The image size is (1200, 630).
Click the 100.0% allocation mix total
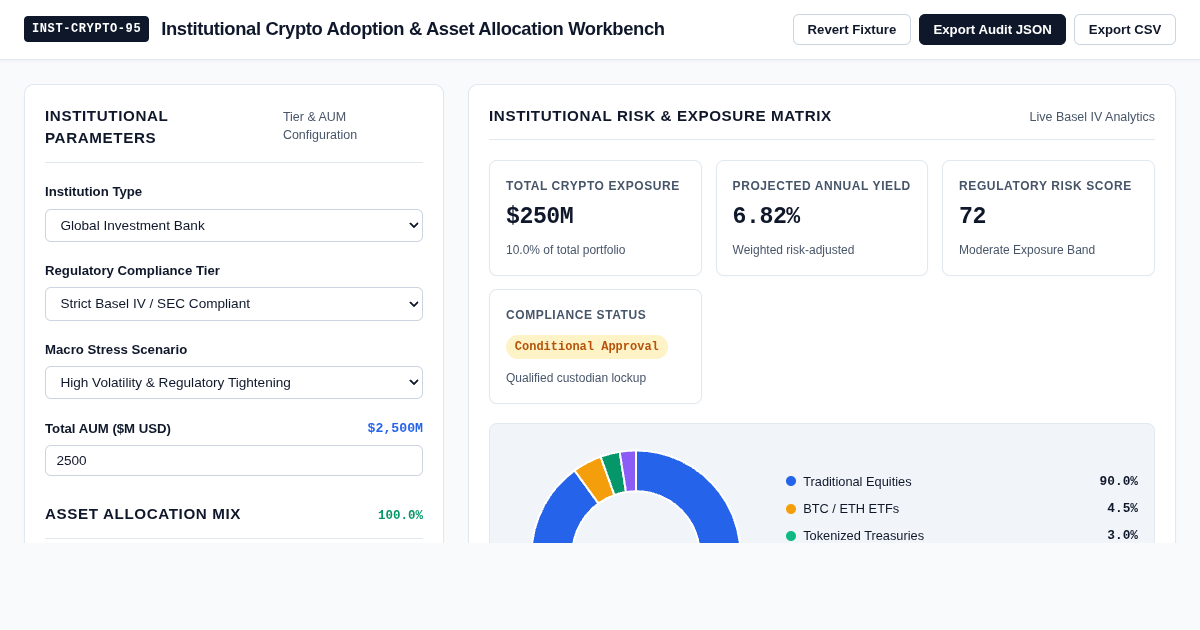tap(400, 515)
